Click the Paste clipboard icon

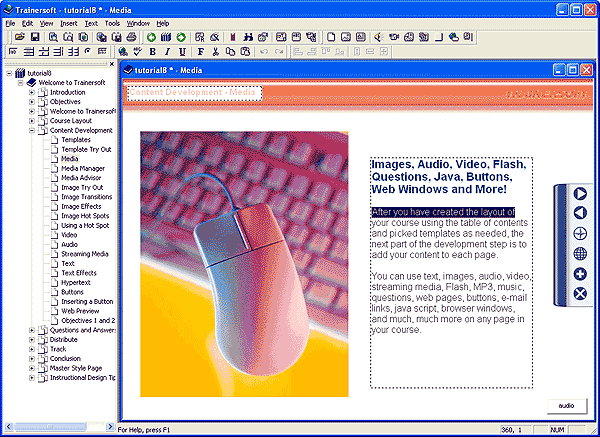245,52
